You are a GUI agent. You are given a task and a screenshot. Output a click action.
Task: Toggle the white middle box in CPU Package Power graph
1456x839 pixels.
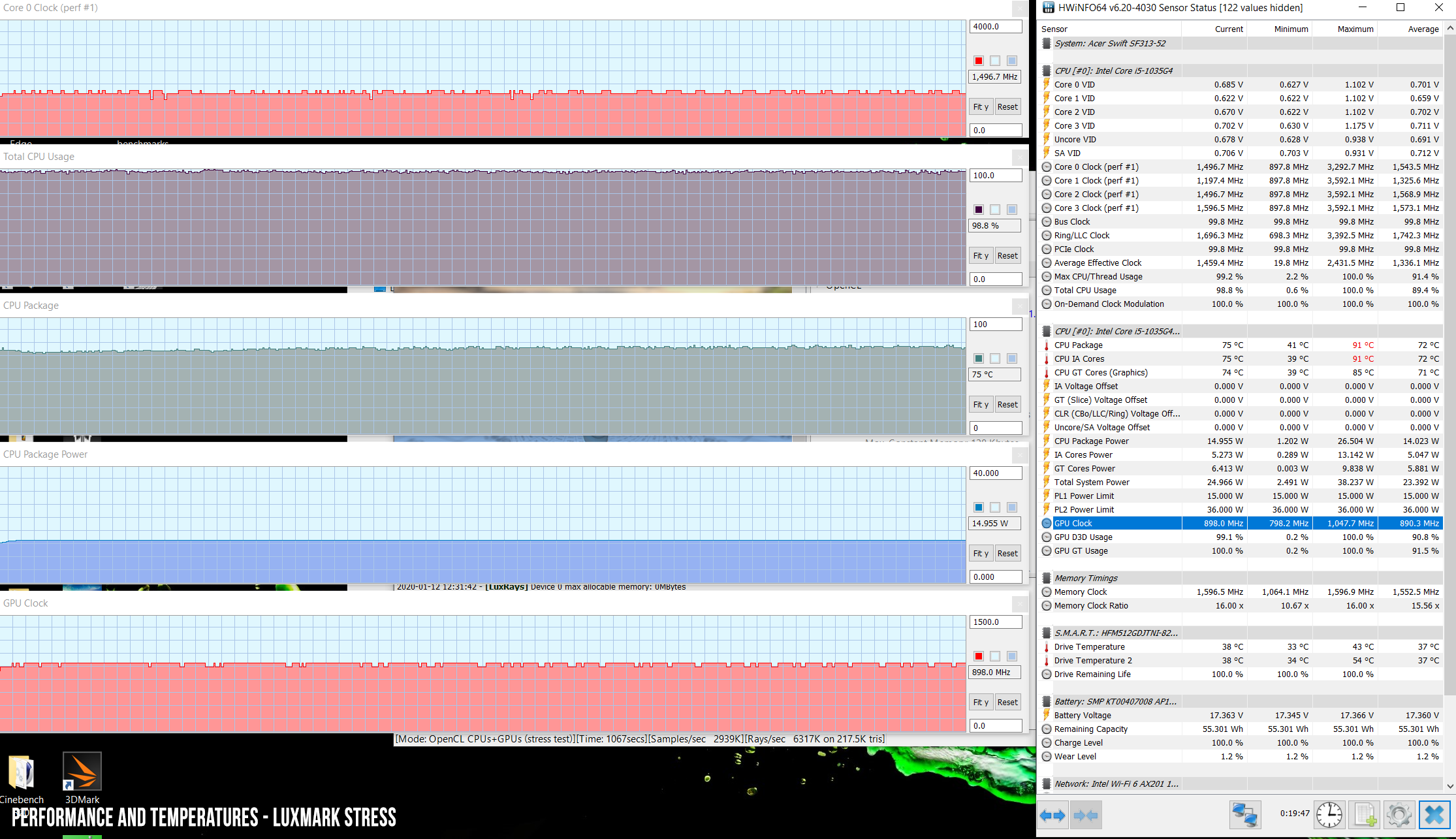995,507
